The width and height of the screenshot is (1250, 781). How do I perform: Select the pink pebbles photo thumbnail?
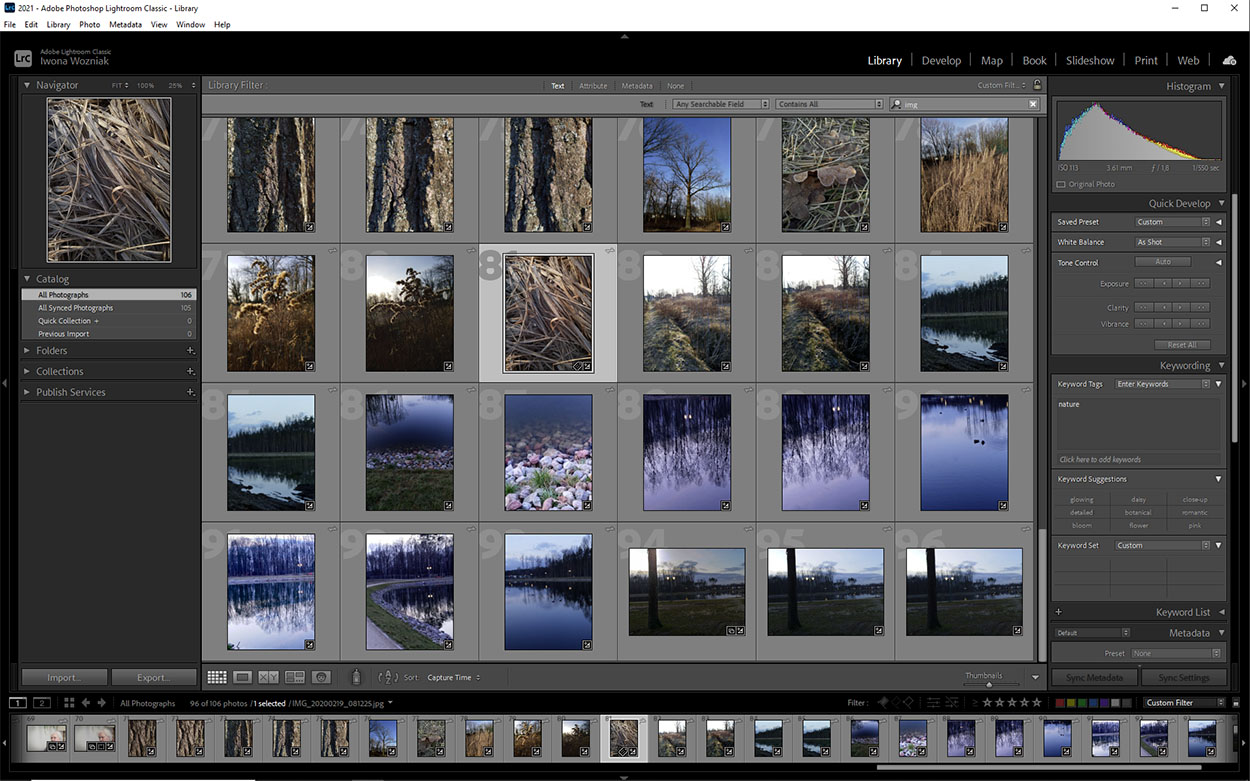click(x=548, y=452)
